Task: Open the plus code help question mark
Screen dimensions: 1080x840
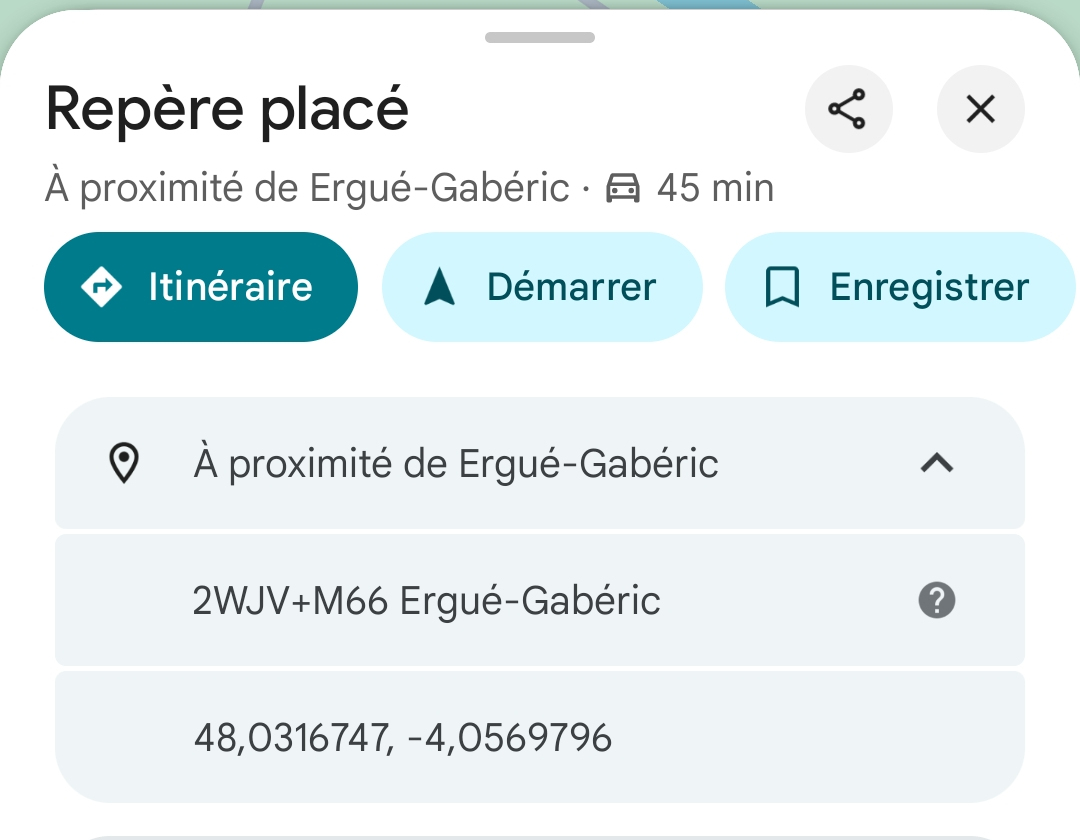Action: [936, 601]
